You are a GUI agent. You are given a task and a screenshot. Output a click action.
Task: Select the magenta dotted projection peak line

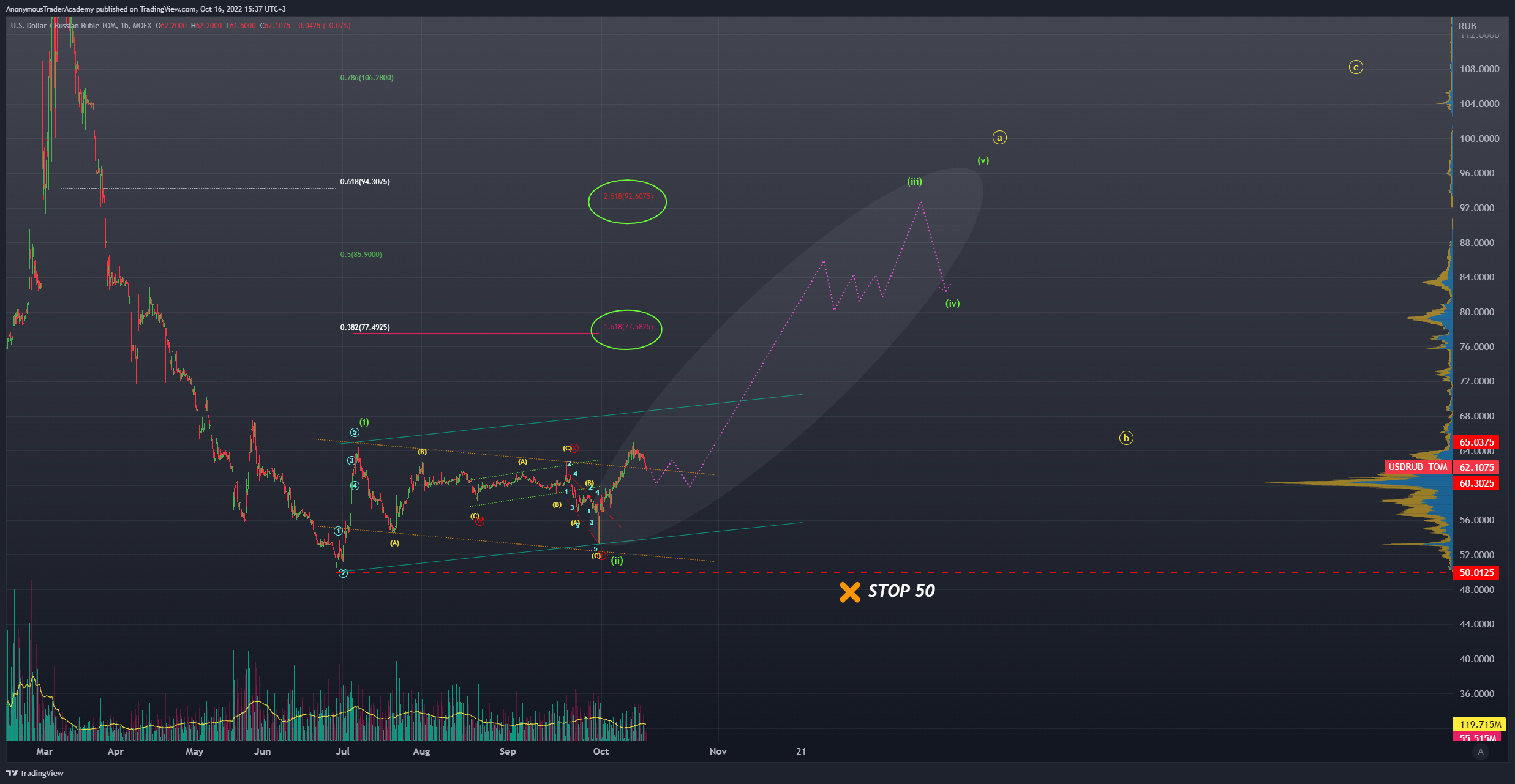920,204
